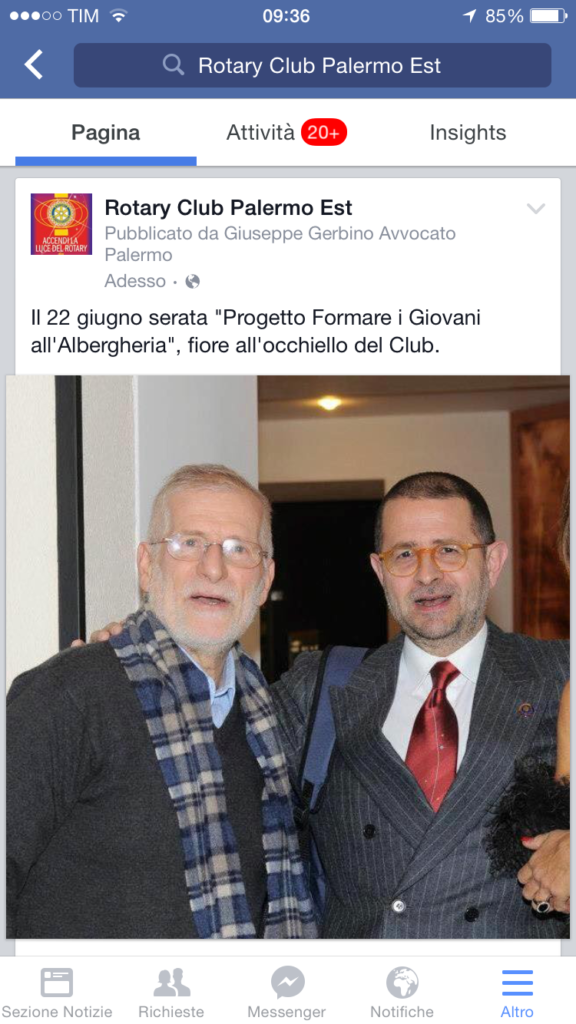Open the post photo of two men
The height and width of the screenshot is (1024, 576).
click(288, 656)
